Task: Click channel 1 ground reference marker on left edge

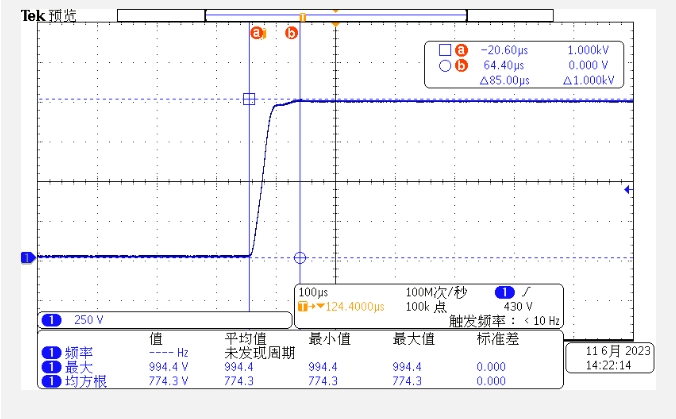Action: coord(27,257)
